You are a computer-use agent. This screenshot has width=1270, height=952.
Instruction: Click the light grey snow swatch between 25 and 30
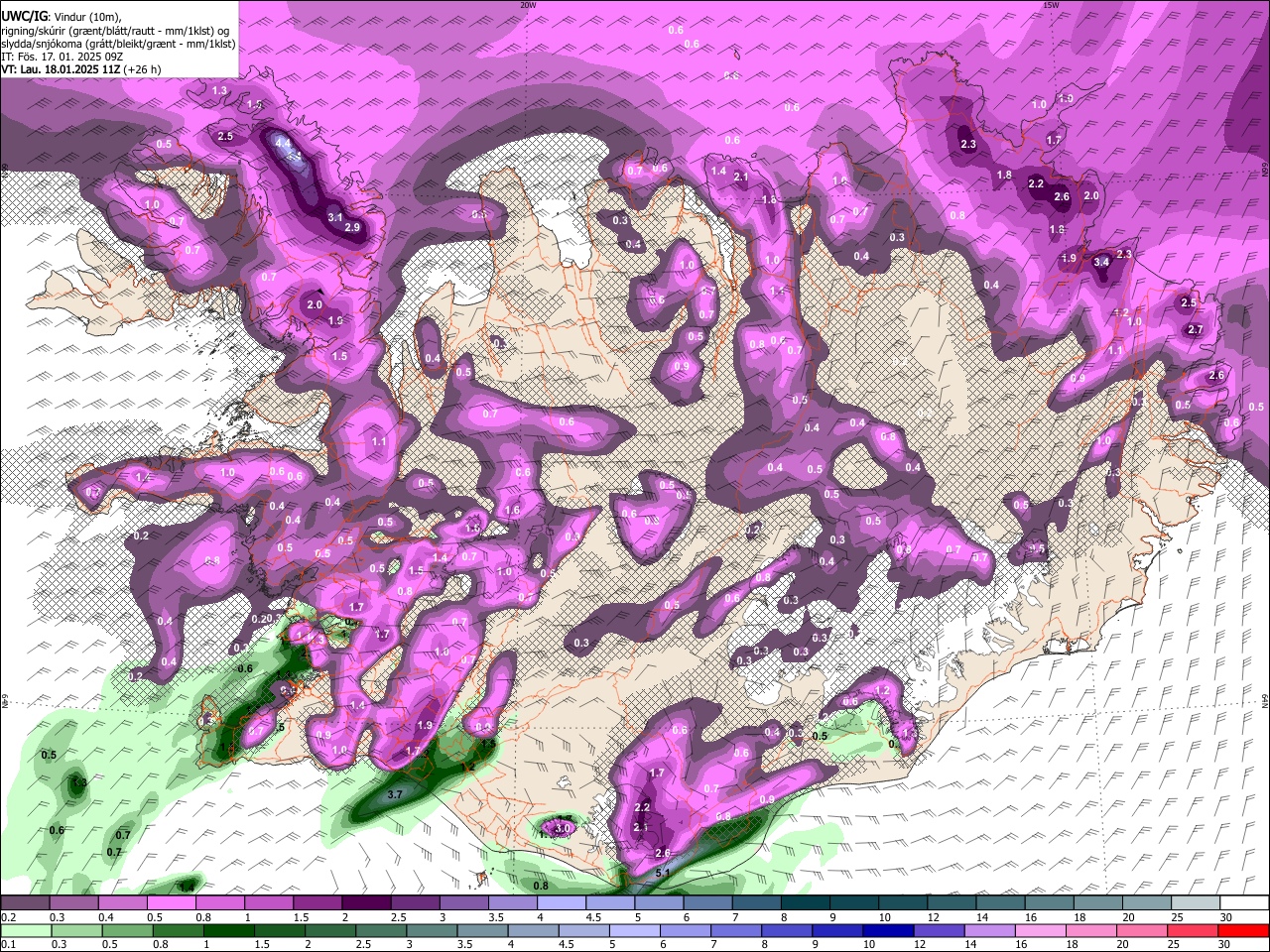click(x=1197, y=903)
